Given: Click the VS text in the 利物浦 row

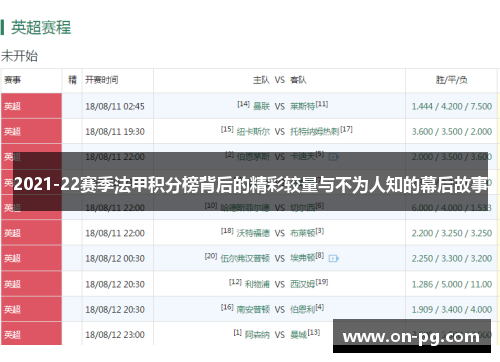Looking at the screenshot, I should [280, 284].
